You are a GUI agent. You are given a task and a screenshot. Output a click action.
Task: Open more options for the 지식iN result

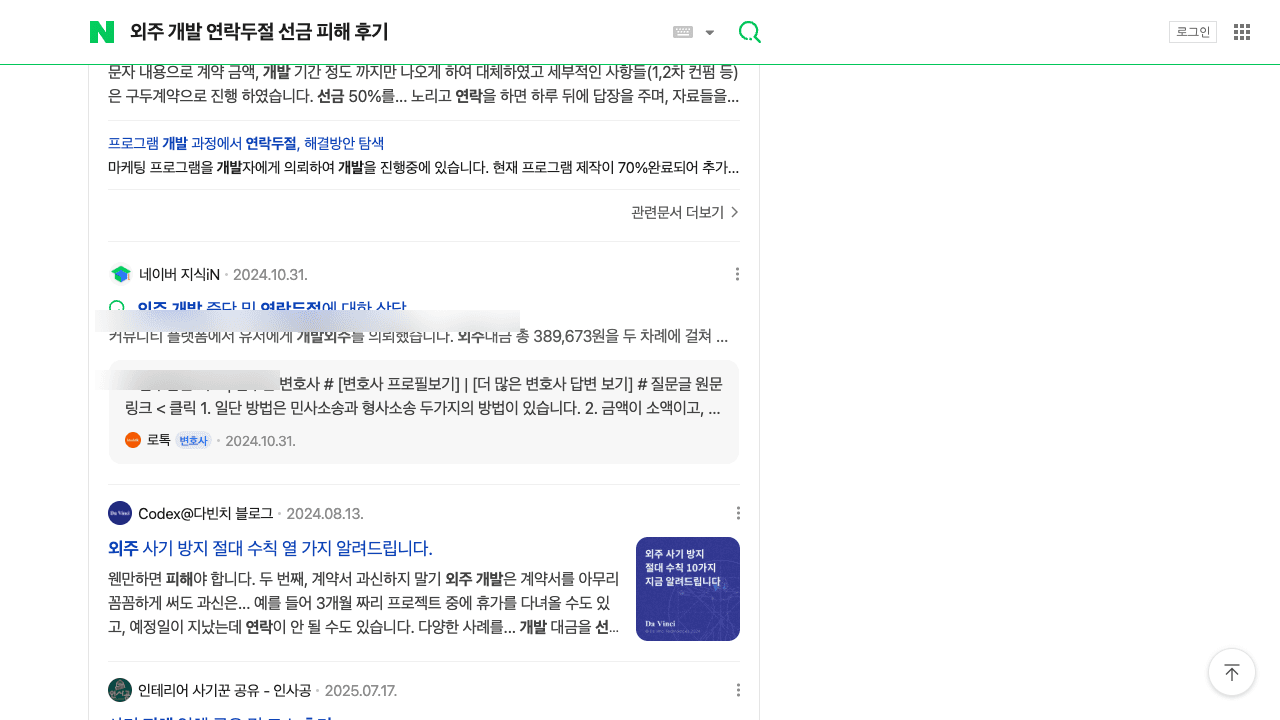pyautogui.click(x=737, y=273)
